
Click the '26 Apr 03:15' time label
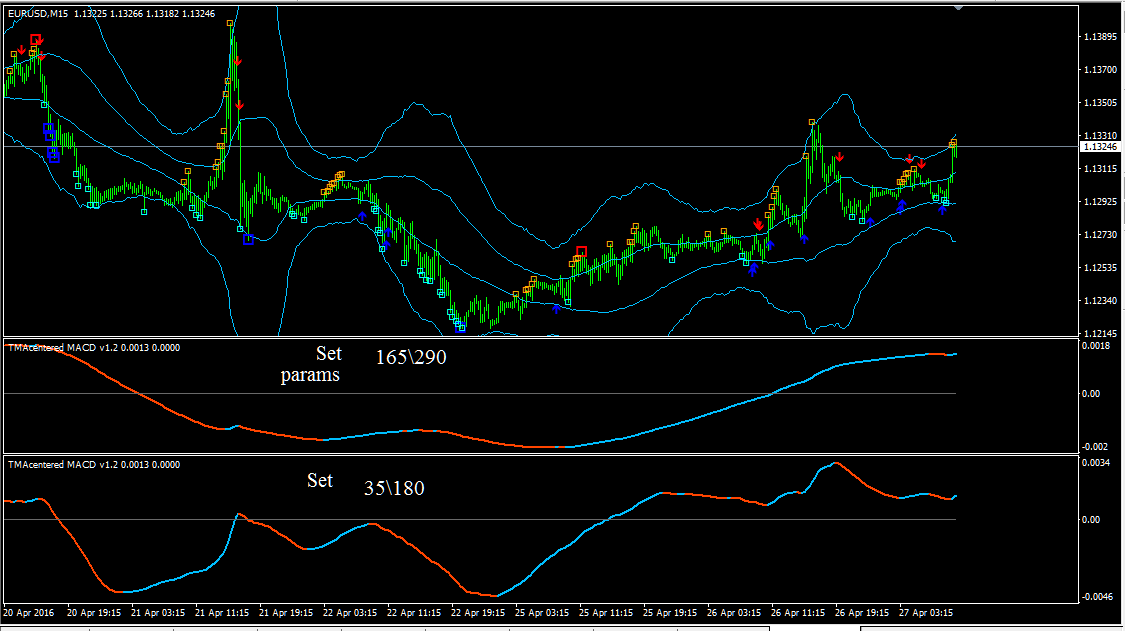pos(733,613)
